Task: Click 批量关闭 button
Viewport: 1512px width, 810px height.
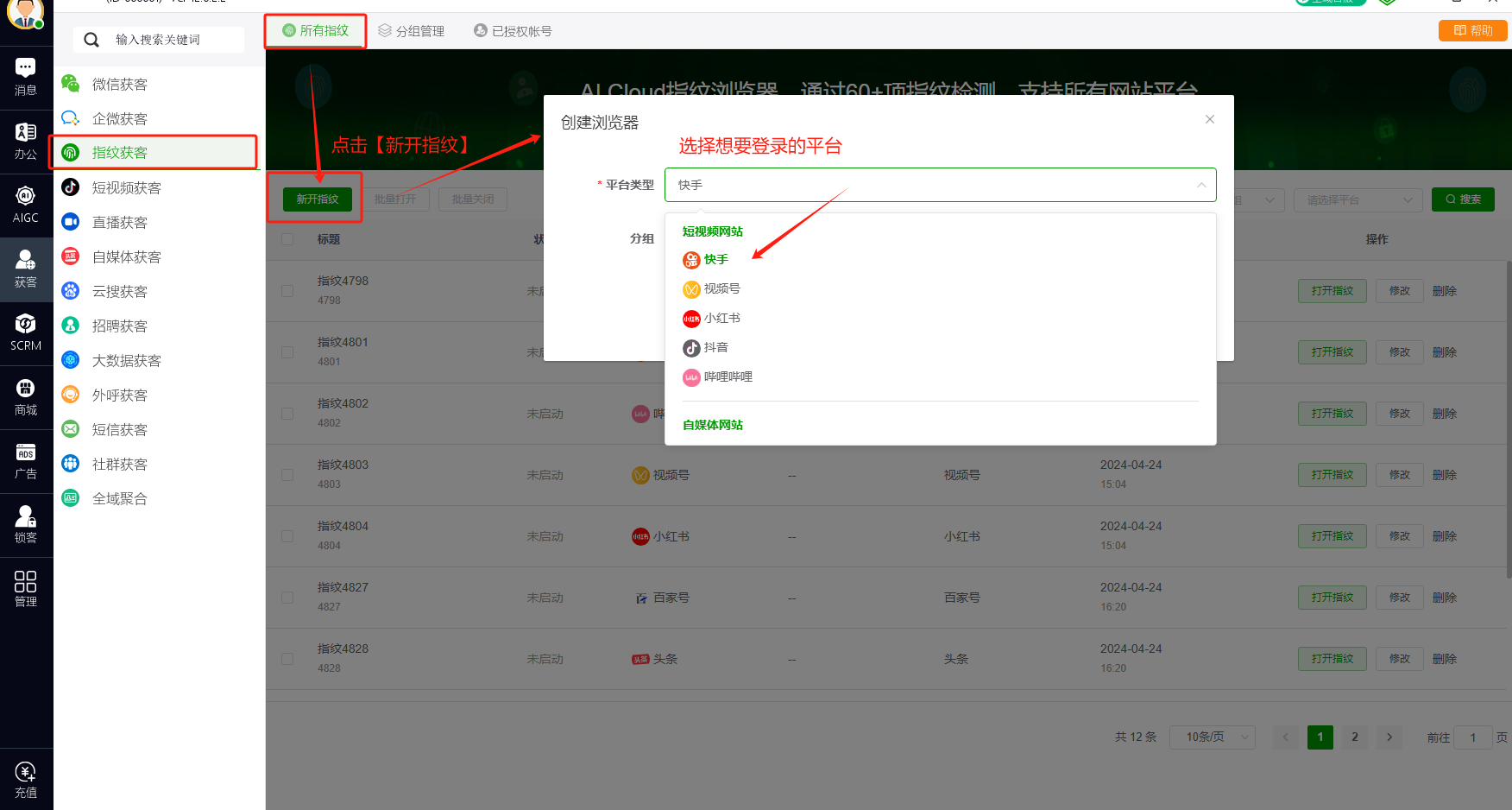Action: [x=473, y=199]
